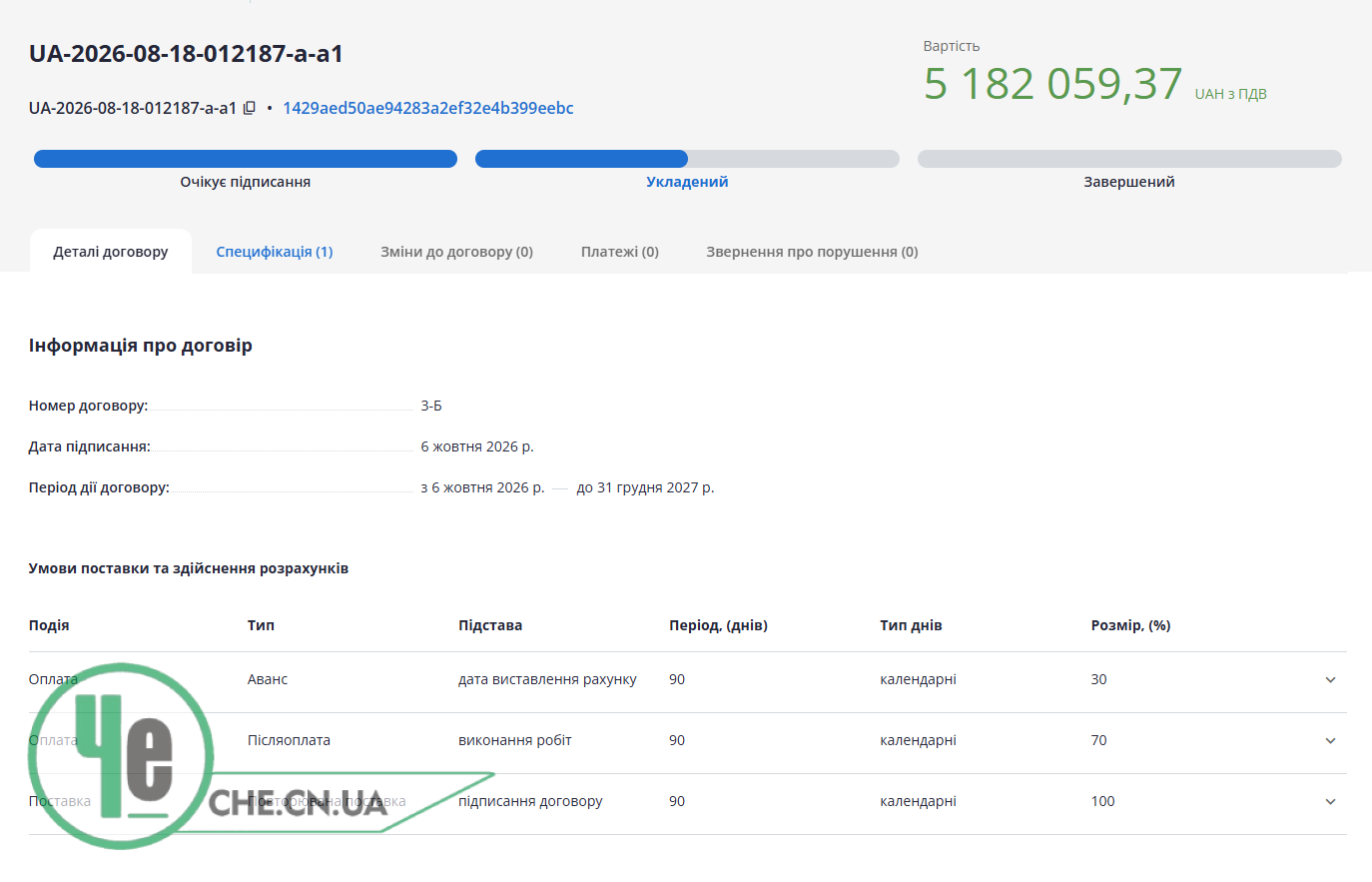Click the 30 percent value
1372x882 pixels.
tap(1098, 679)
